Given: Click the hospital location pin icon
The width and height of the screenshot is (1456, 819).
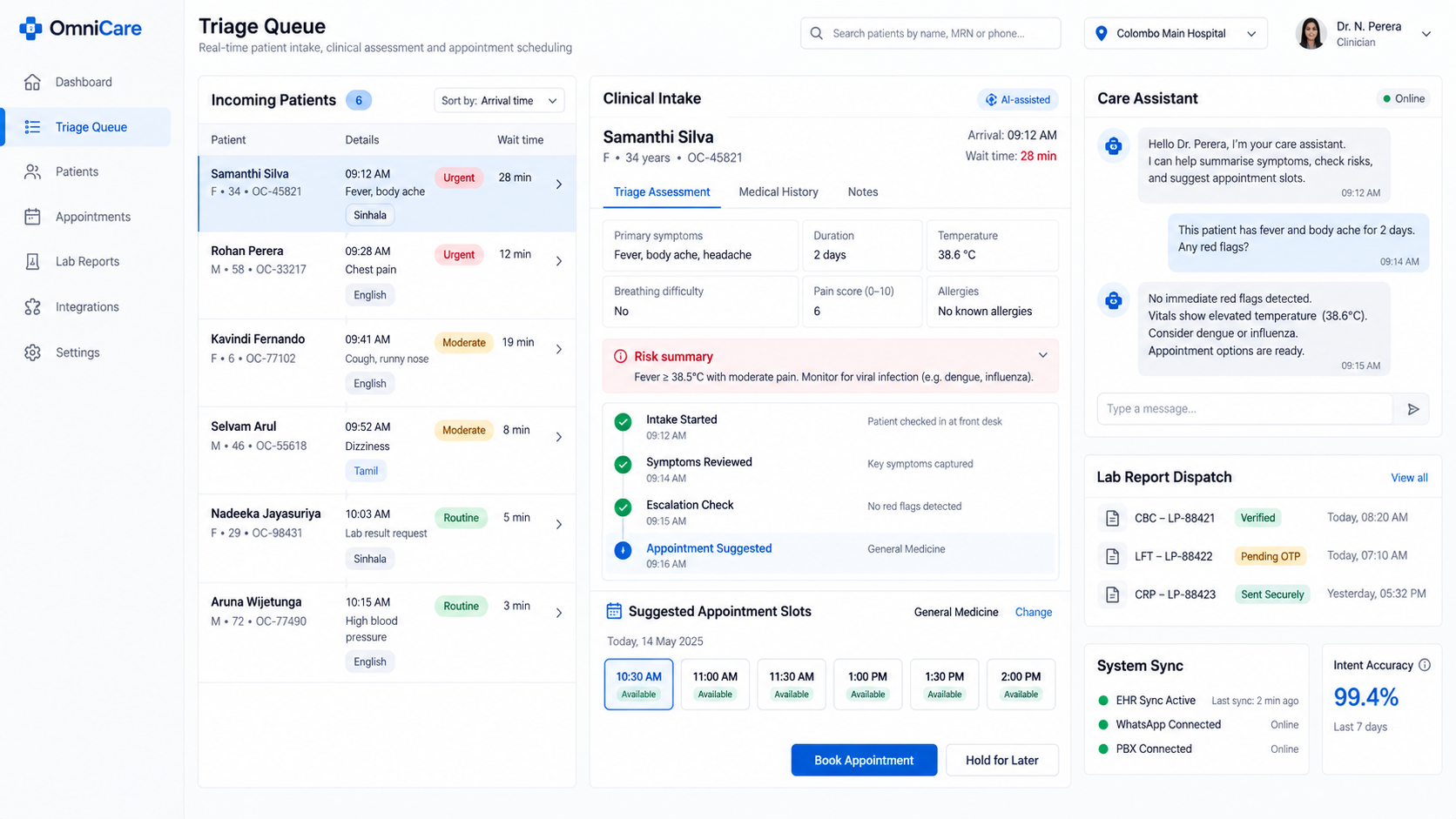Looking at the screenshot, I should coord(1101,33).
